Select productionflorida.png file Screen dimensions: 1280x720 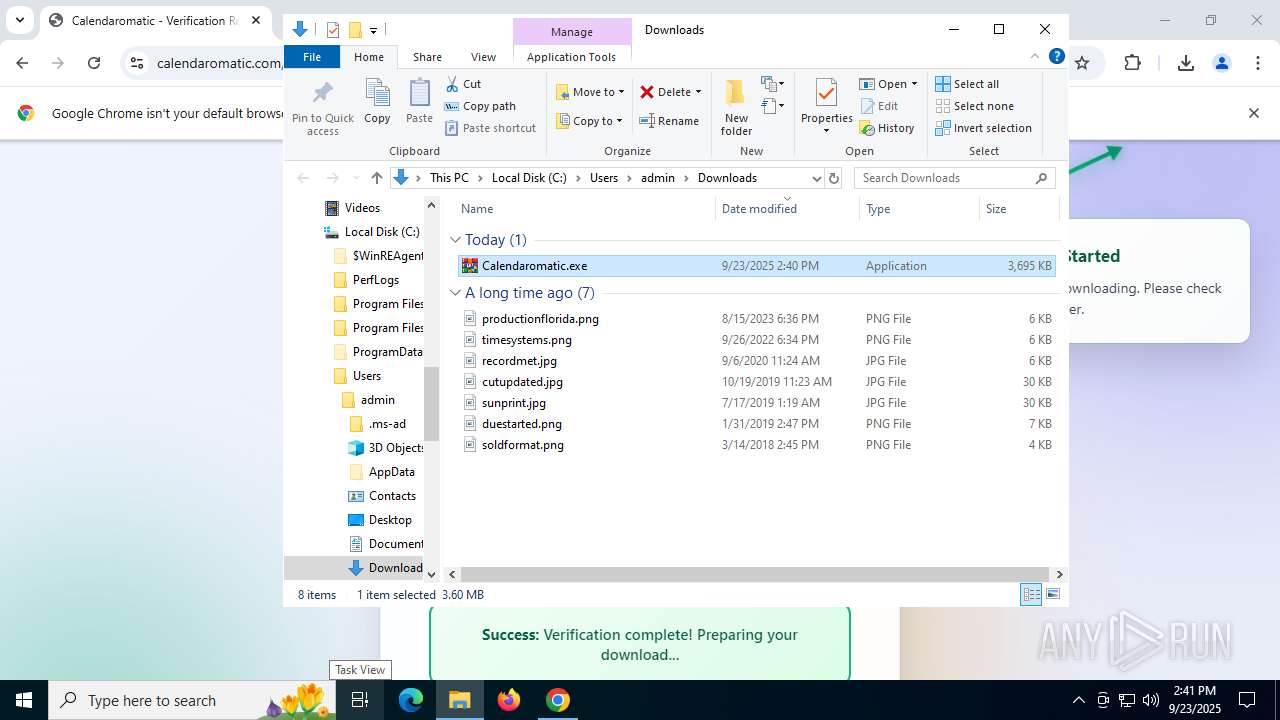756,319
